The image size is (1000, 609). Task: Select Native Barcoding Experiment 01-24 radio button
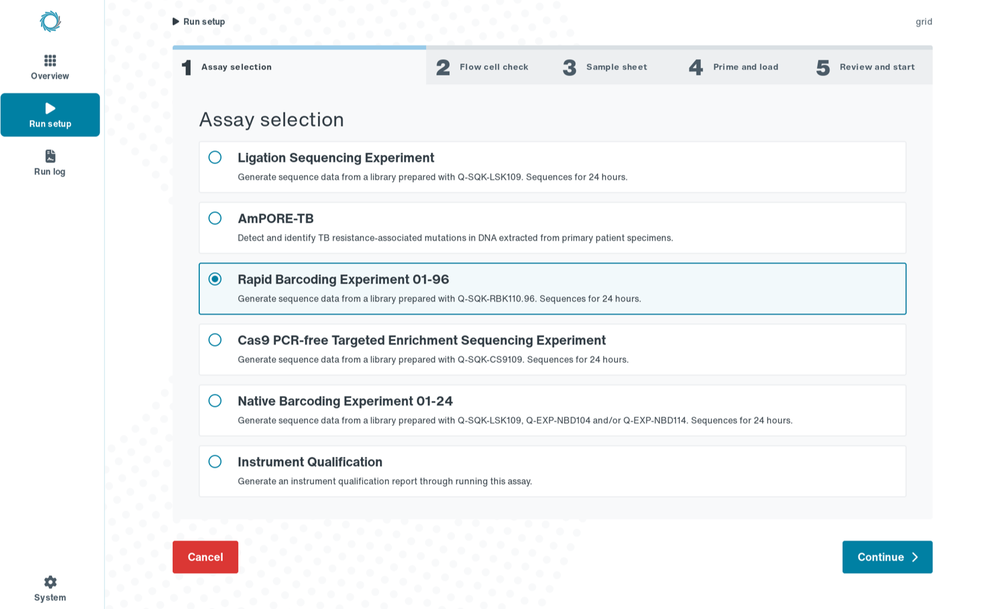coord(215,400)
